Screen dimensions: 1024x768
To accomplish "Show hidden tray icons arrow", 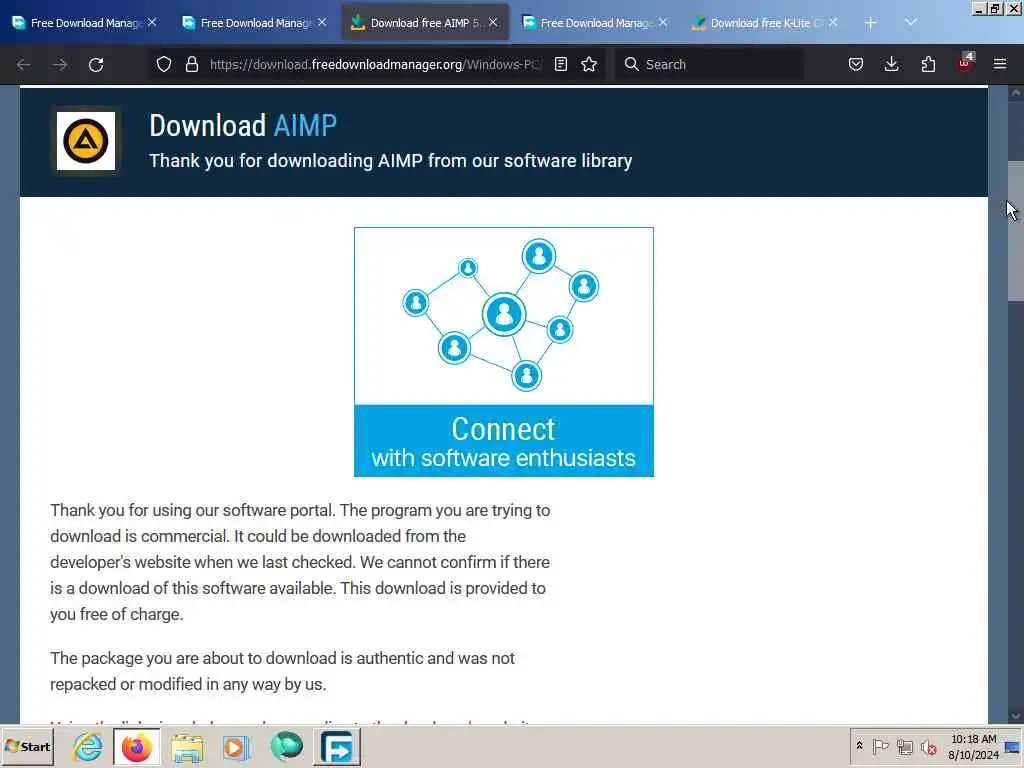I will point(859,746).
